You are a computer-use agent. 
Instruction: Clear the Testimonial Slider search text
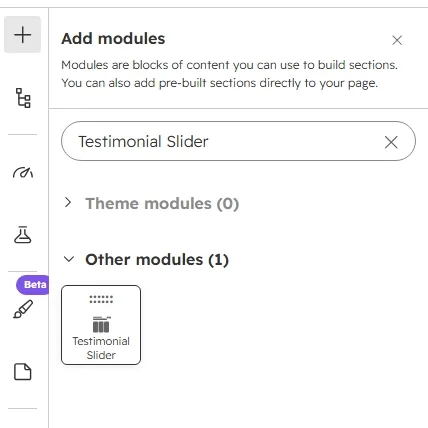pyautogui.click(x=391, y=142)
